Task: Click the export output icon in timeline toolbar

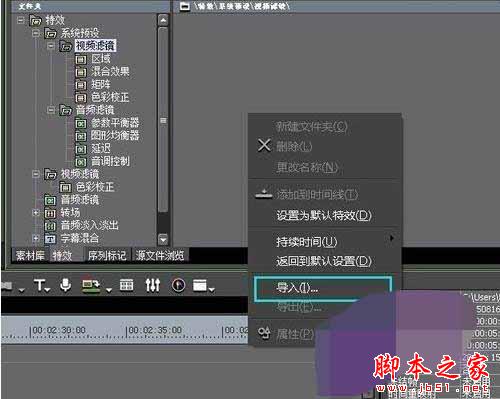Action: (91, 286)
